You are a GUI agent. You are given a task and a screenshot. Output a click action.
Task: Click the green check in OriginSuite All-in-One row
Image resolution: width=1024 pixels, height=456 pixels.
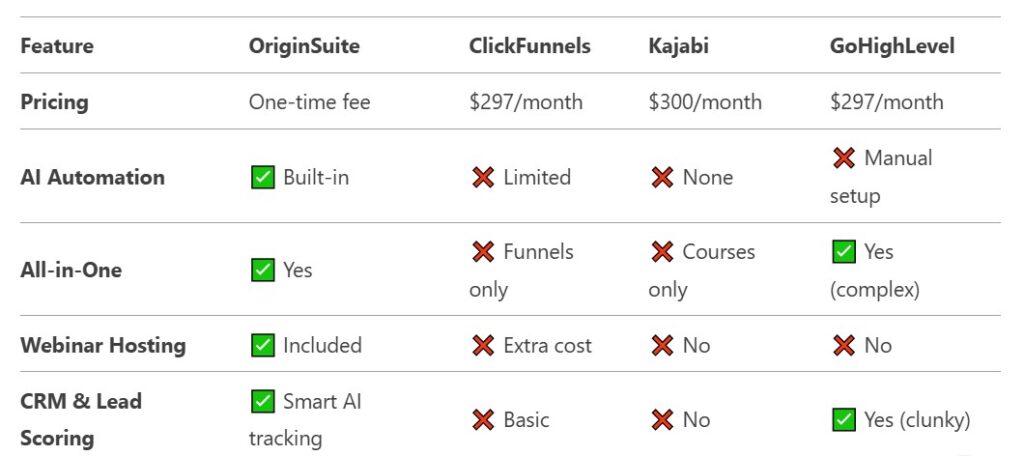263,270
